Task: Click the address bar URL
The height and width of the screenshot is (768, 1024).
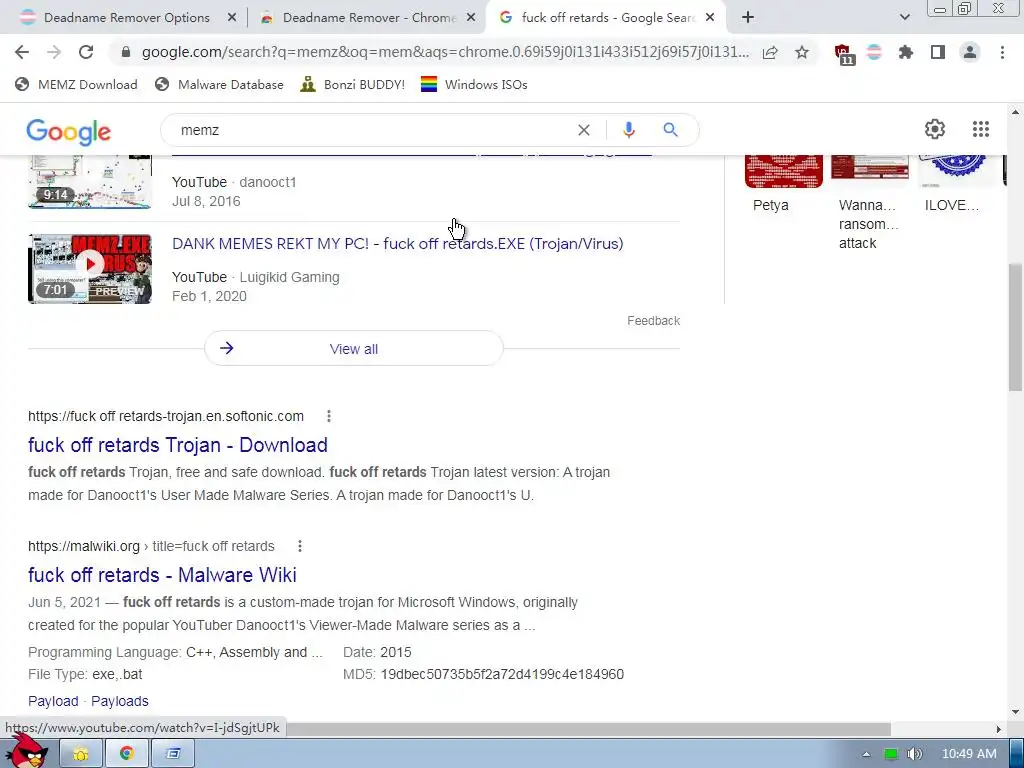Action: 445,52
